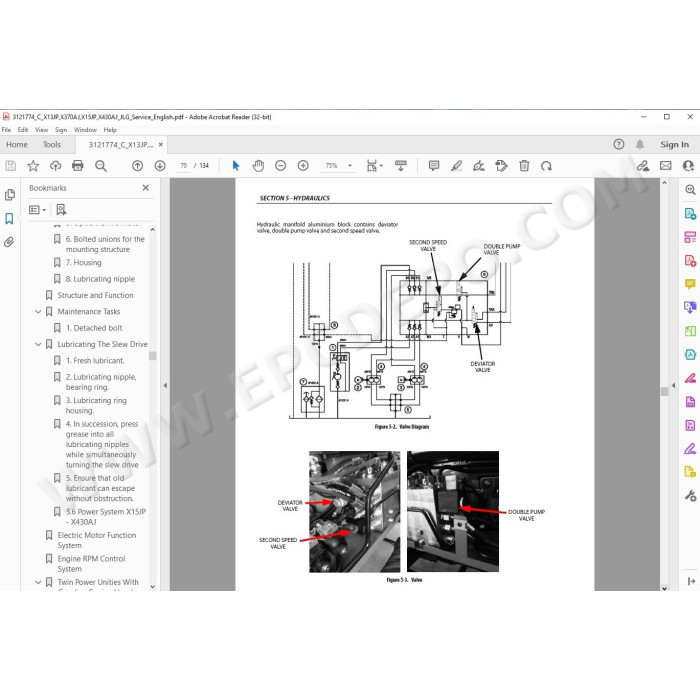Close the 3121774_C_X13JP document tab
Viewport: 700px width, 700px height.
tap(161, 145)
